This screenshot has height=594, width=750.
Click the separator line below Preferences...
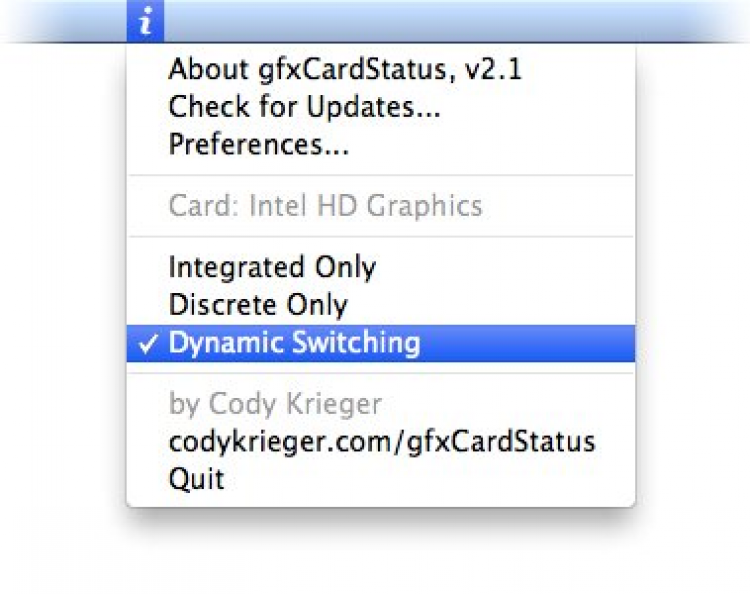[380, 176]
